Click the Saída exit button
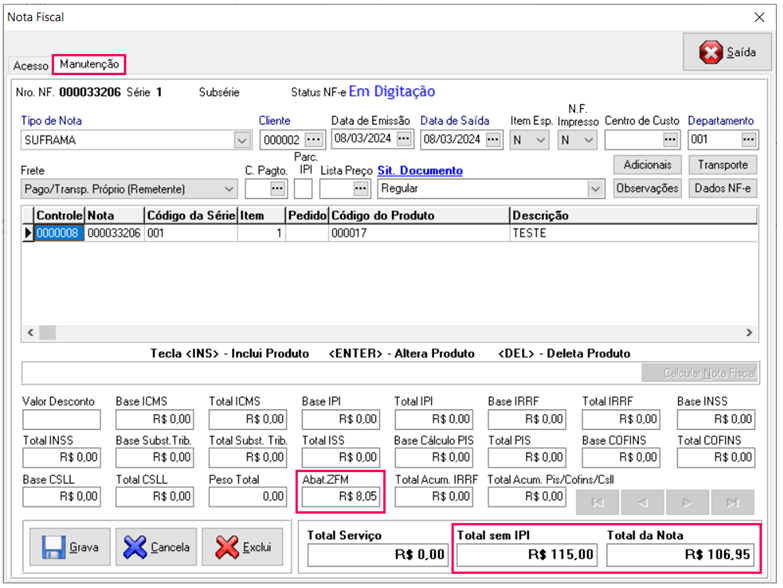The height and width of the screenshot is (588, 783). [x=719, y=51]
